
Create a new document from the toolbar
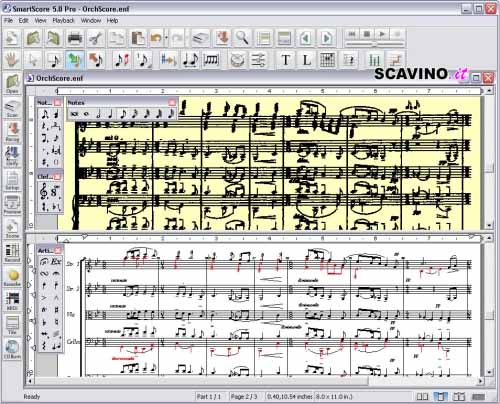click(x=12, y=38)
